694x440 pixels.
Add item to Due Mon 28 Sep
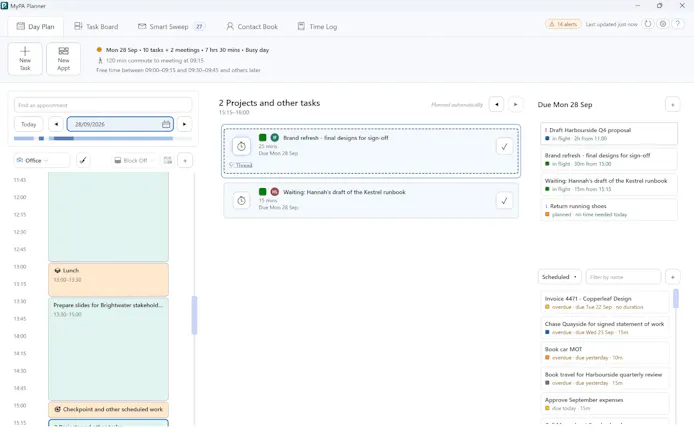pos(673,105)
